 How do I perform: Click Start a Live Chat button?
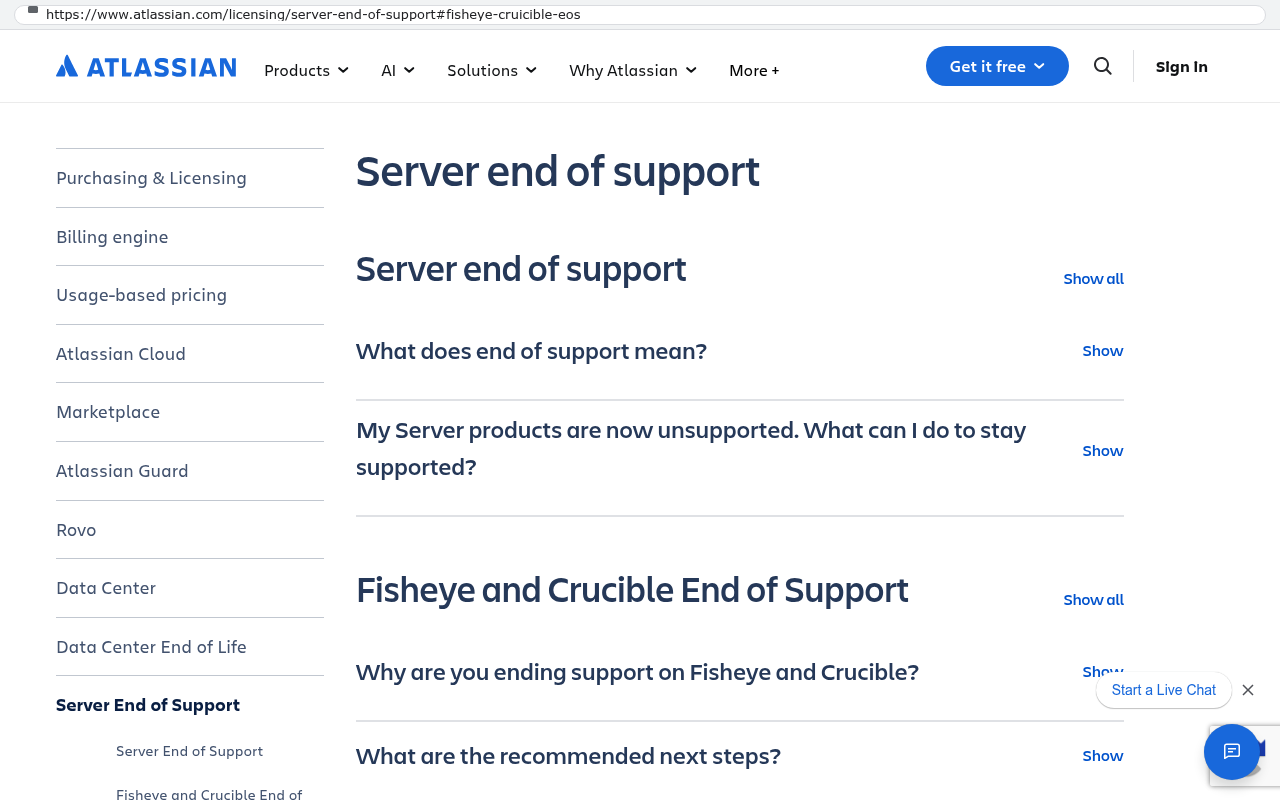(1163, 690)
